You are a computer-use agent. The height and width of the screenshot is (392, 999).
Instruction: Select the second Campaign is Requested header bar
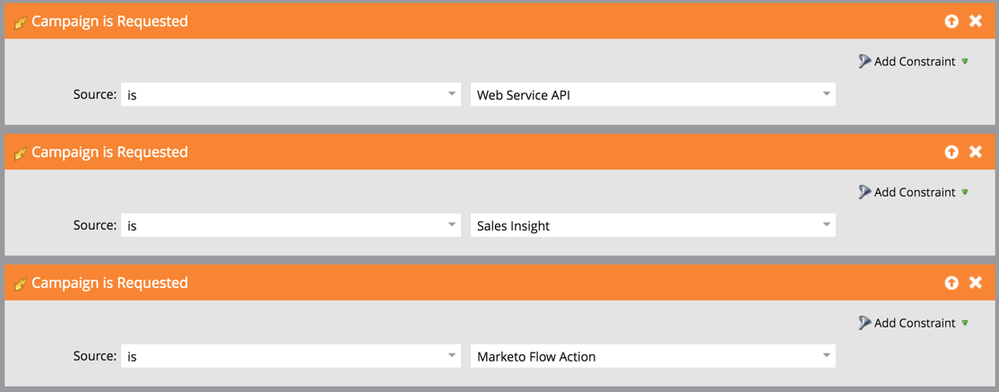499,152
